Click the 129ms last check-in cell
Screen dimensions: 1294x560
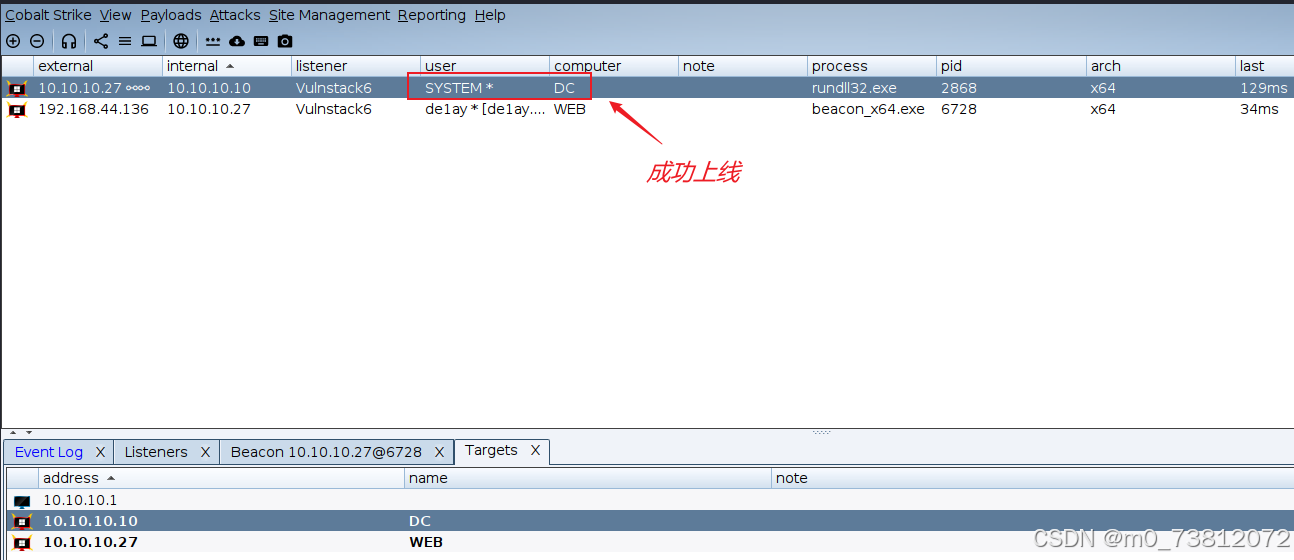(x=1263, y=88)
